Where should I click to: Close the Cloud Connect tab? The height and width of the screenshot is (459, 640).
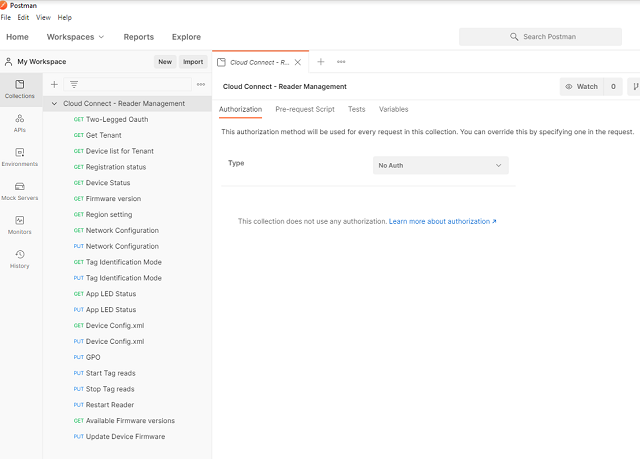297,62
